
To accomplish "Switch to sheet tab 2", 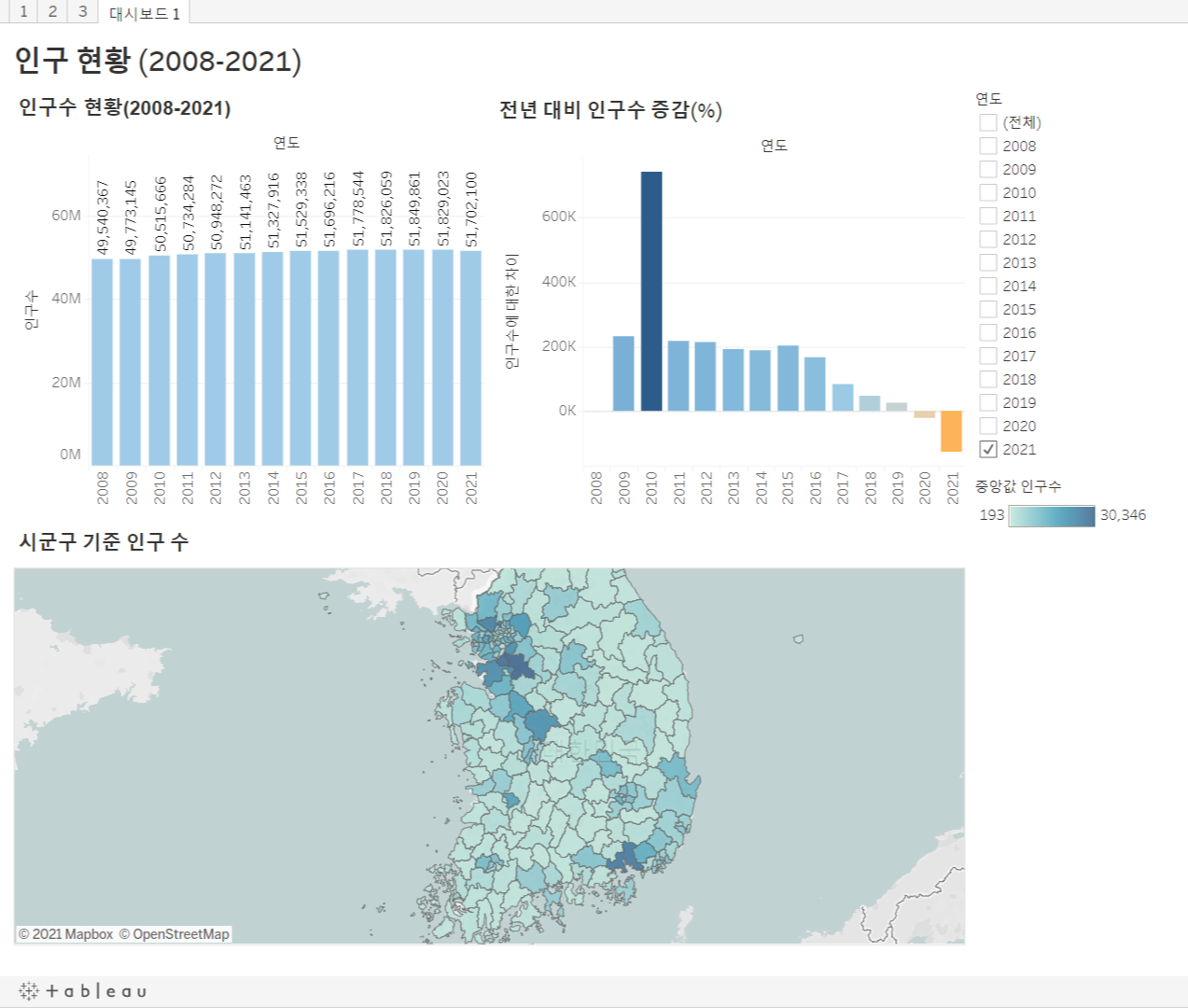I will click(52, 11).
